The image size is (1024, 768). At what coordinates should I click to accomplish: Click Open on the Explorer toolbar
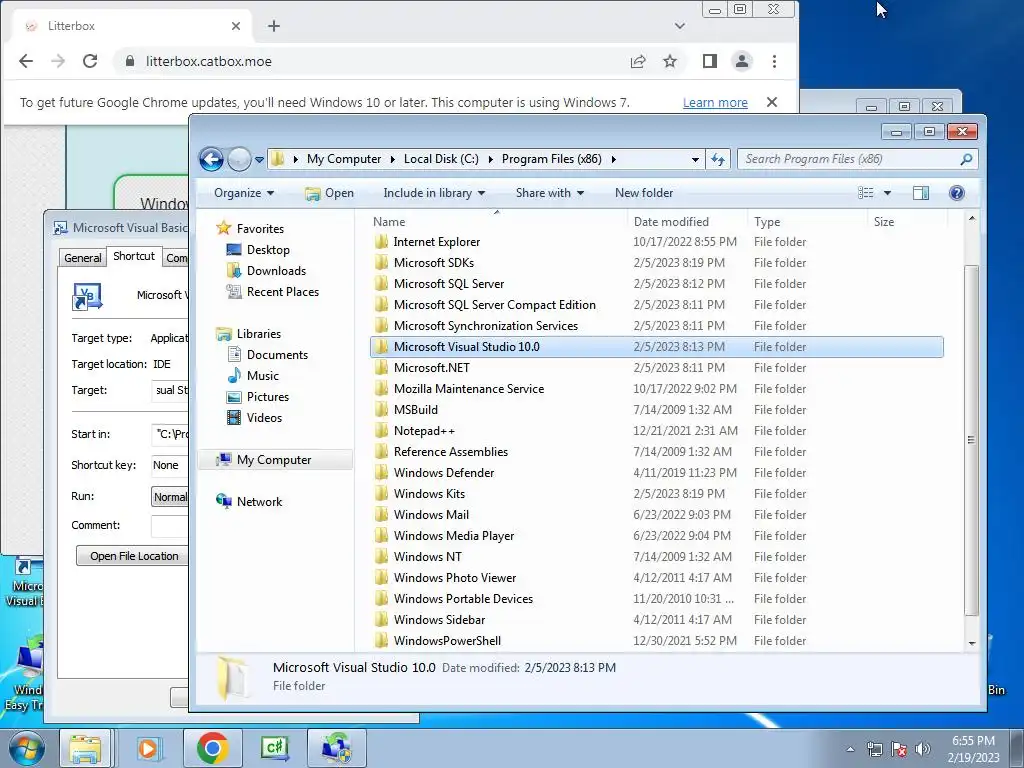click(x=330, y=193)
